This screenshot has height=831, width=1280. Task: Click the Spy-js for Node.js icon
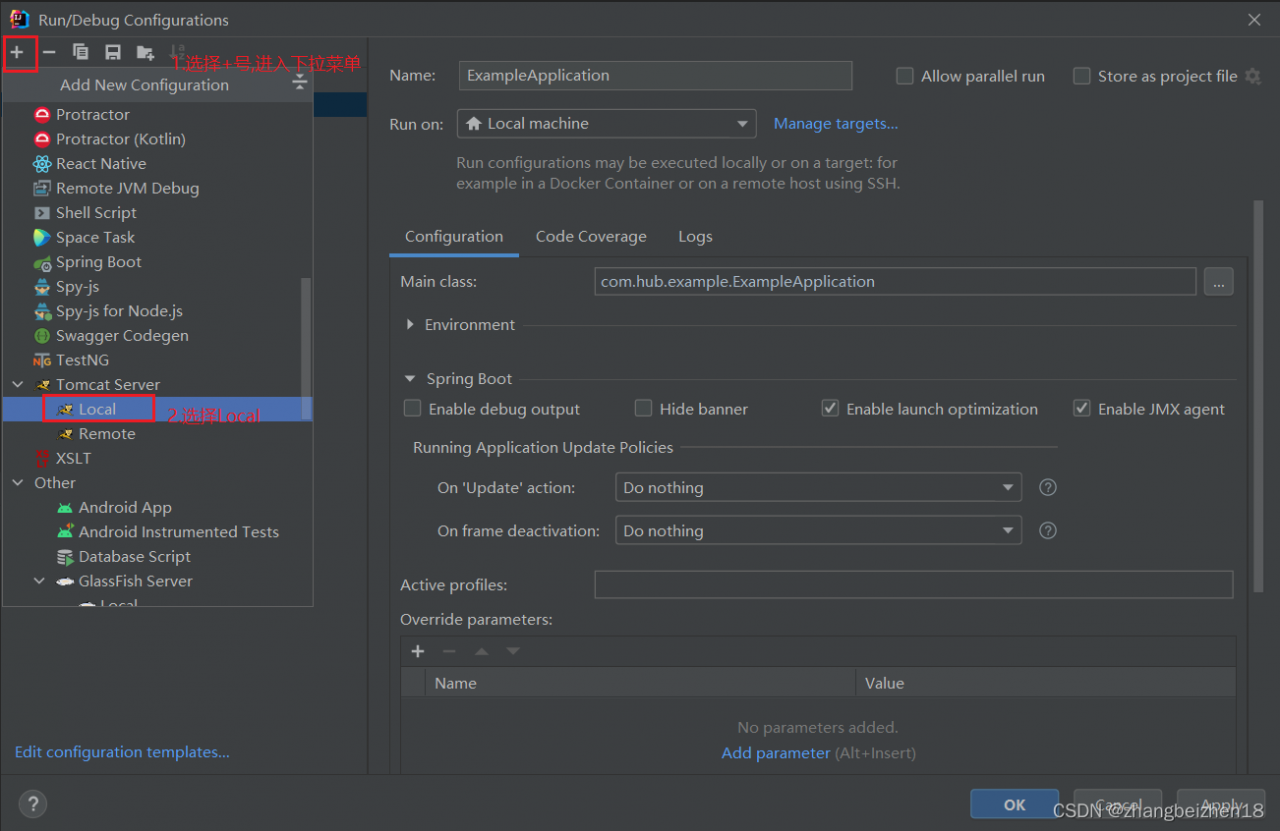tap(42, 311)
